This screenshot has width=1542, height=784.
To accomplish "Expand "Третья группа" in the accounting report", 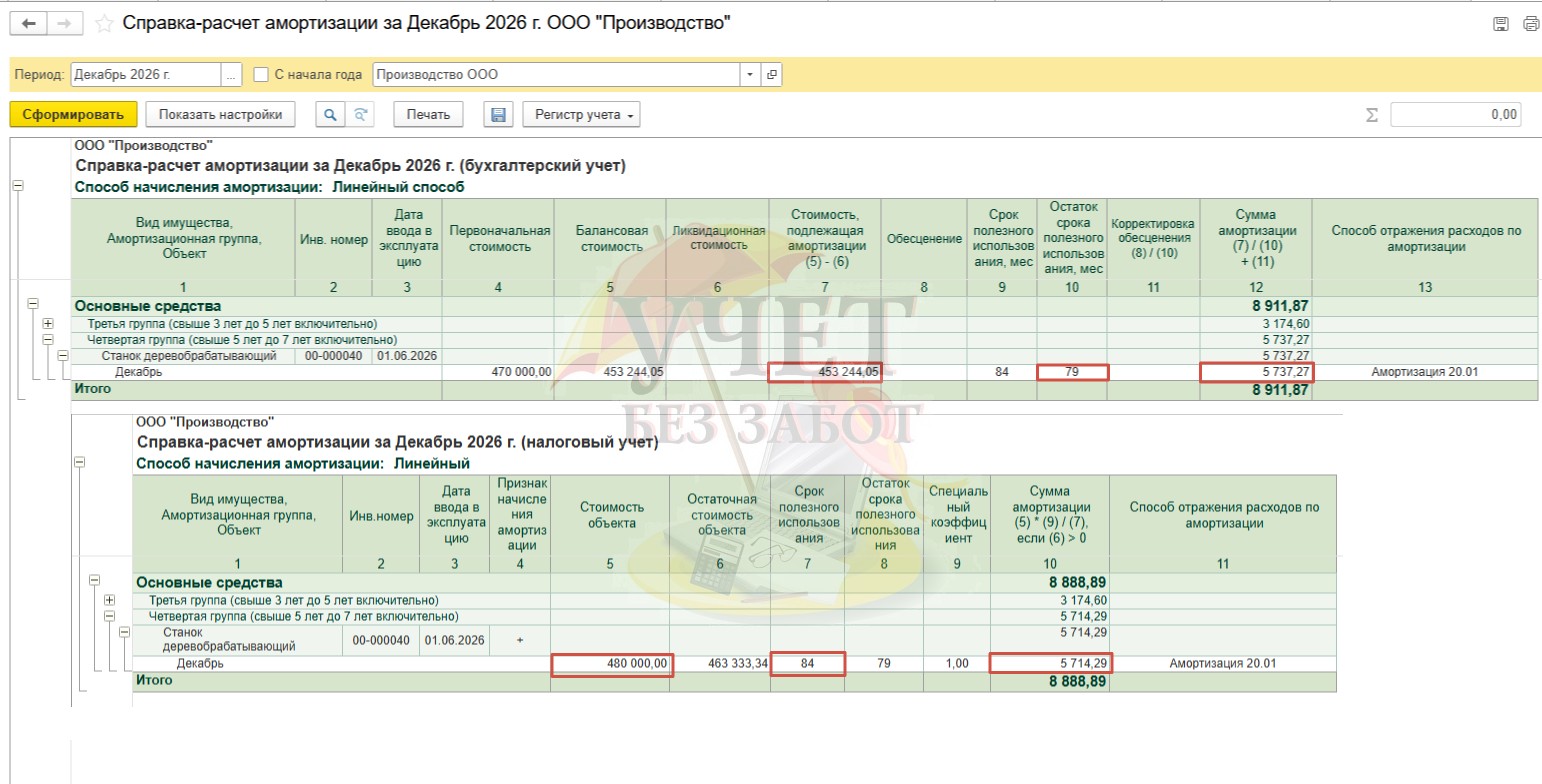I will click(48, 324).
